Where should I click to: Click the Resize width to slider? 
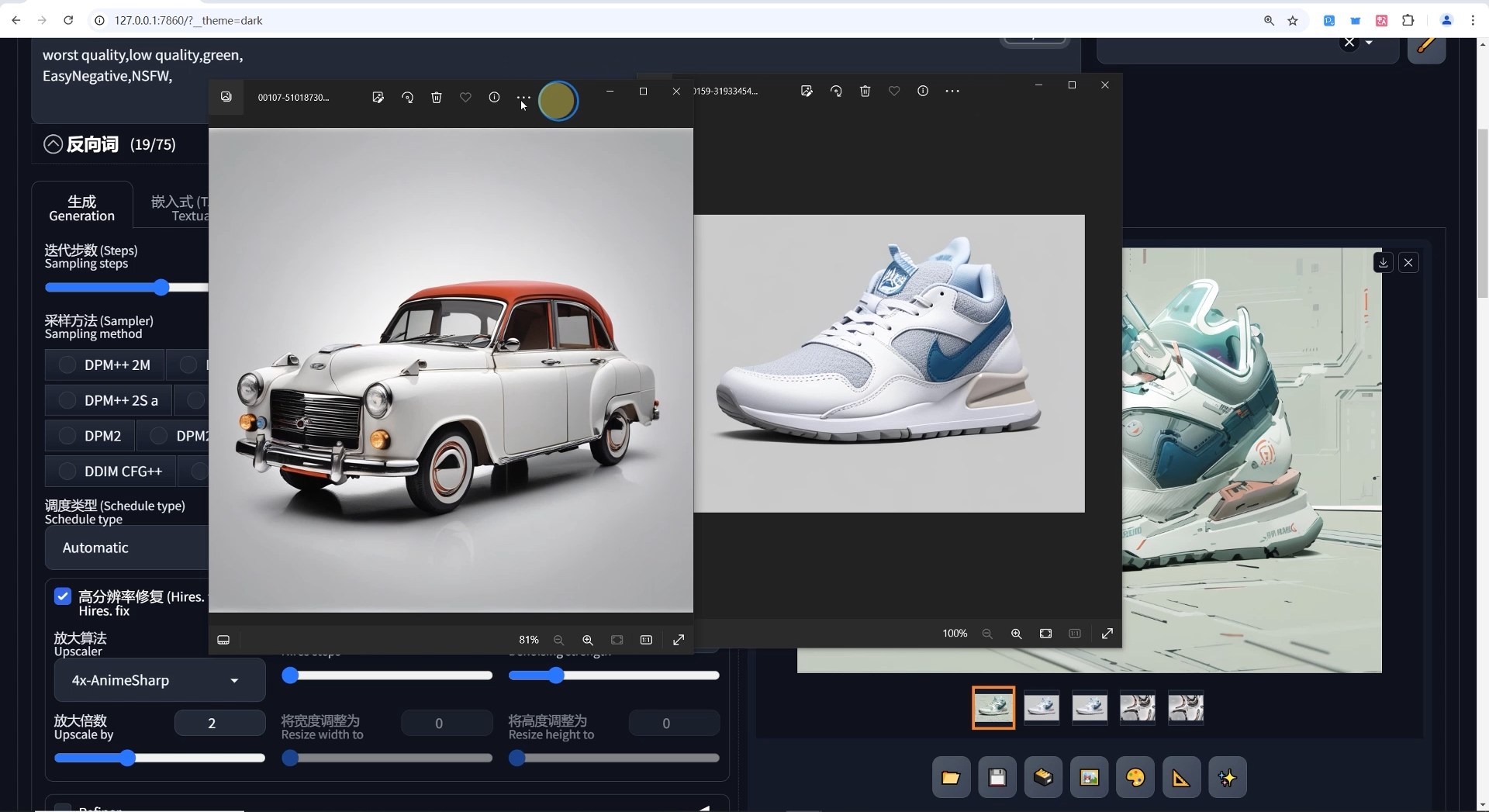[387, 758]
